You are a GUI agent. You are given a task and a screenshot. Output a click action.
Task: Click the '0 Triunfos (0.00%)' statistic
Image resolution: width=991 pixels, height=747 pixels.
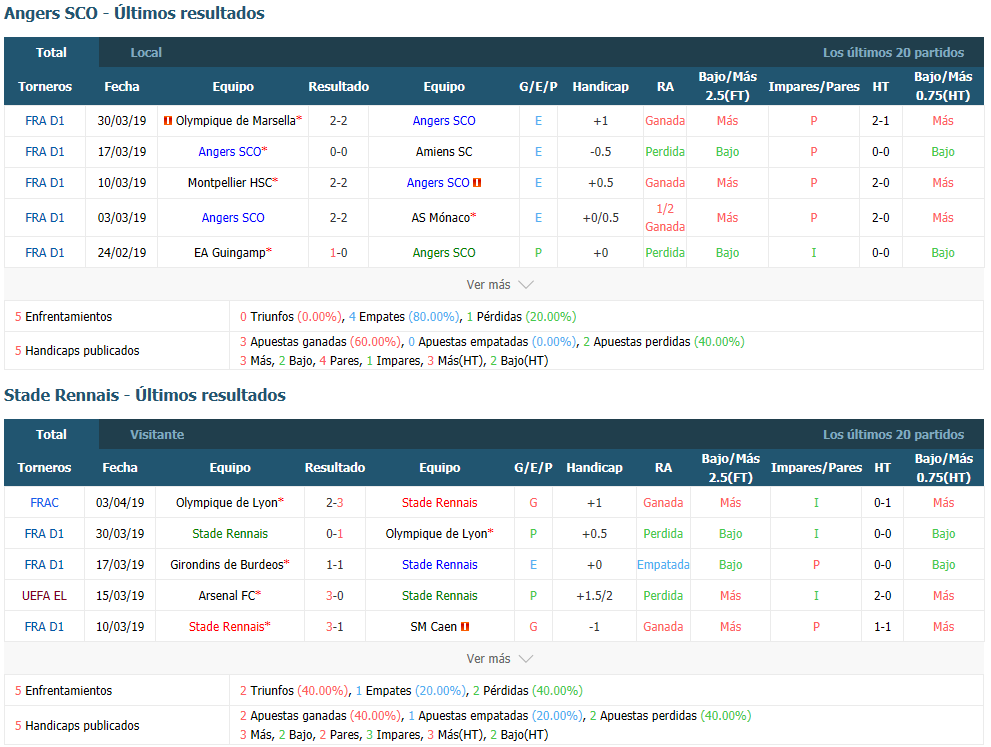pos(290,316)
